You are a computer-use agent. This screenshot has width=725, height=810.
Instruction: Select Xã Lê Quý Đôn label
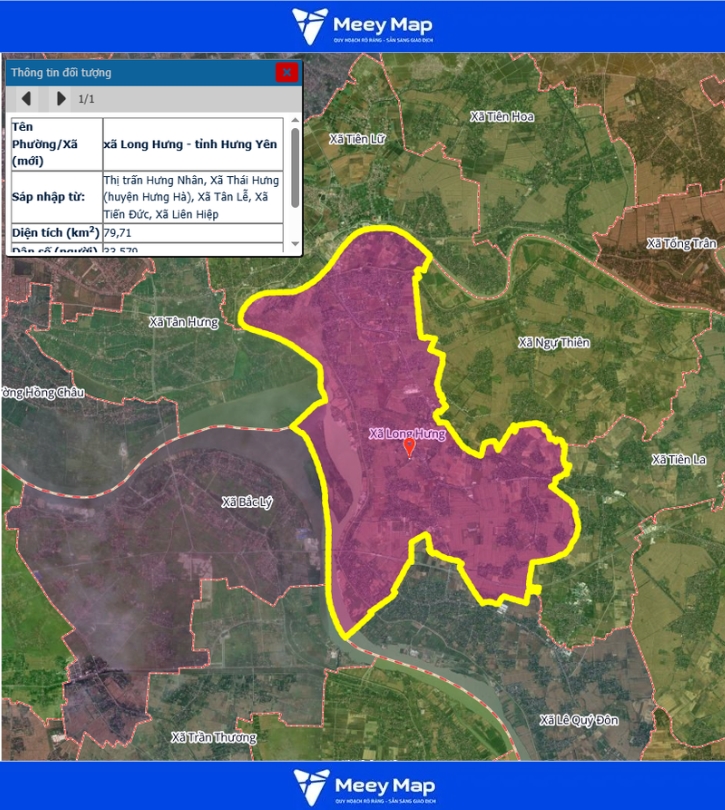[579, 720]
